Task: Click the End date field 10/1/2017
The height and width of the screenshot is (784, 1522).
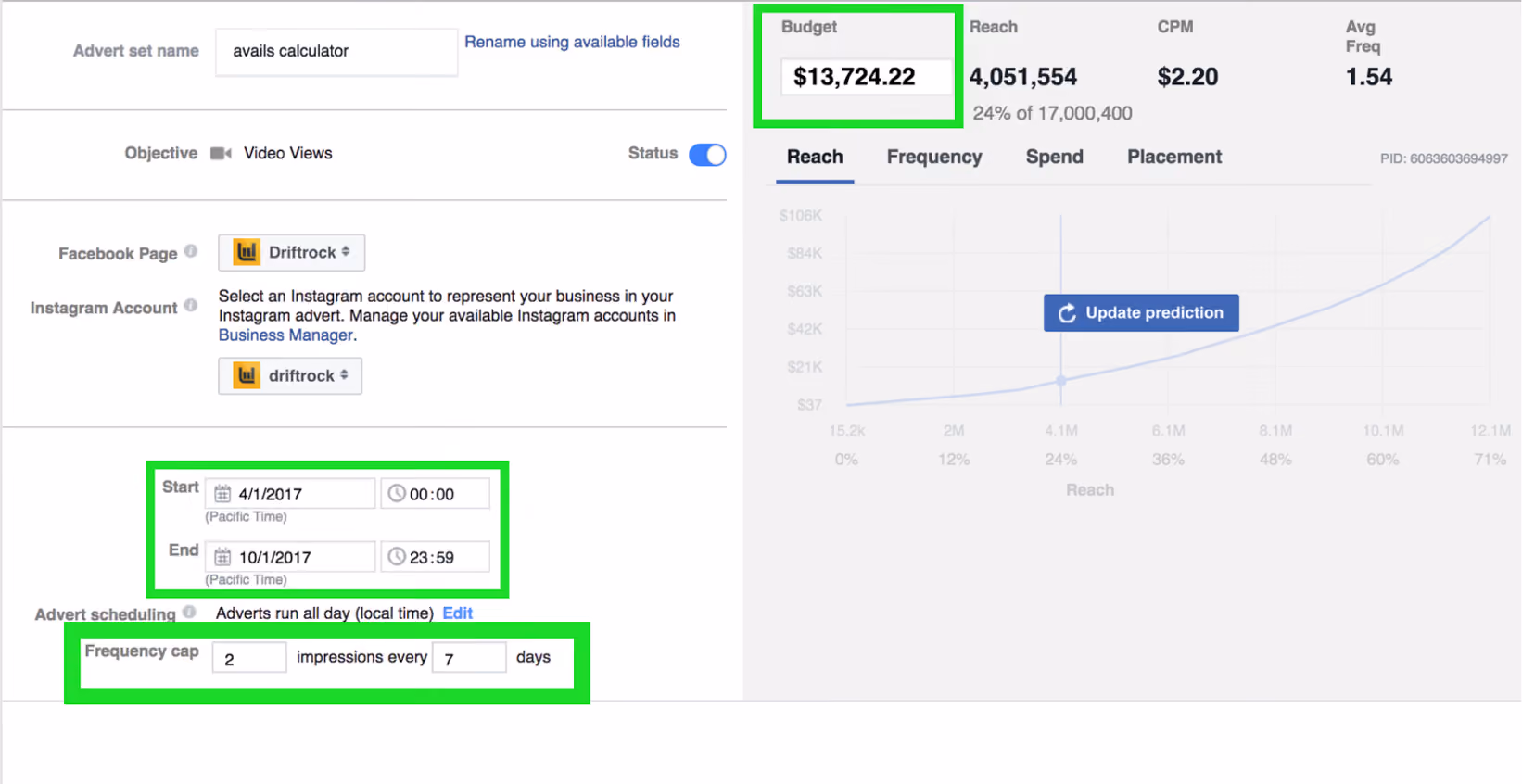Action: click(x=290, y=557)
